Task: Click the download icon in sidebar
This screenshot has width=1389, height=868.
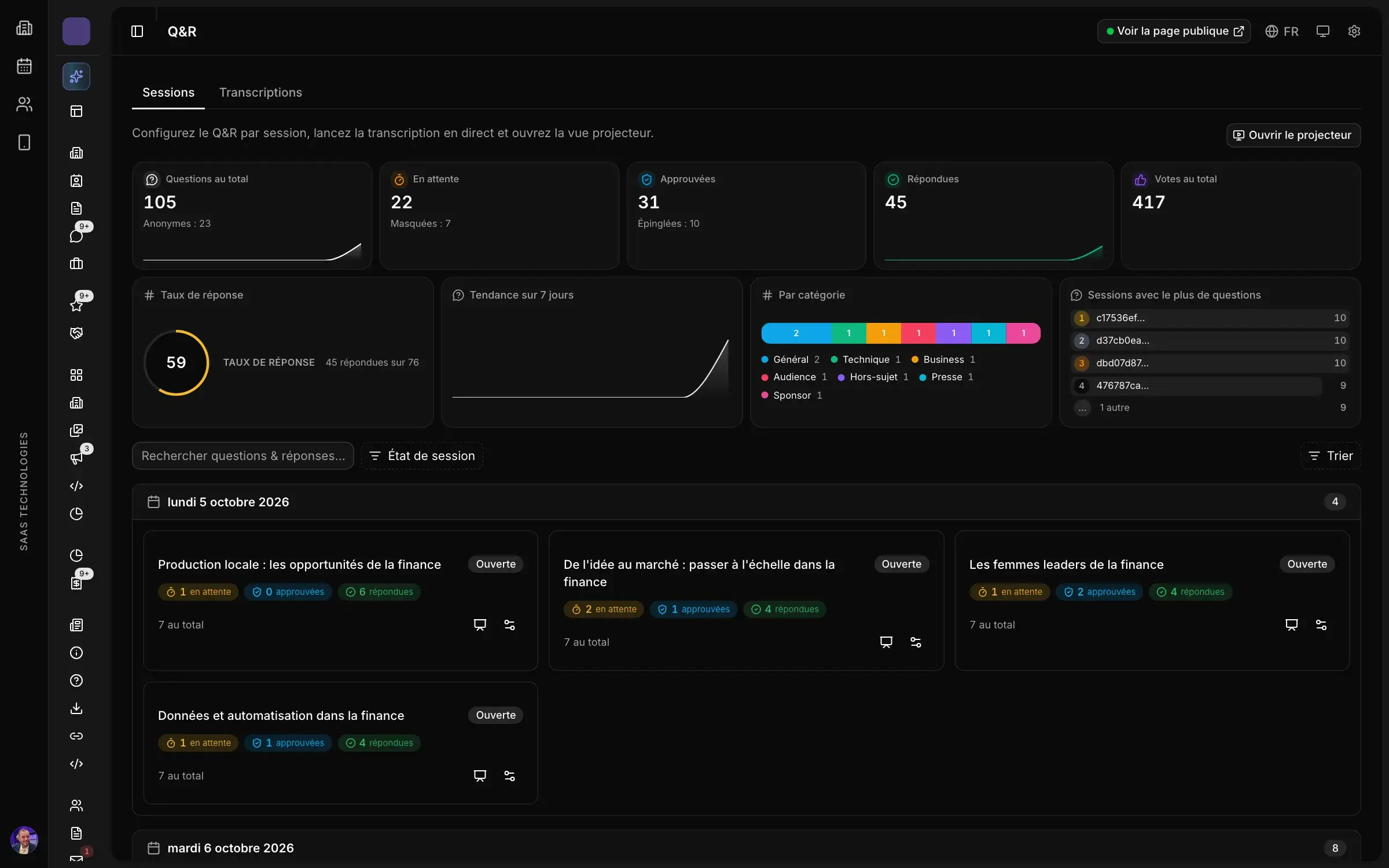Action: tap(76, 708)
